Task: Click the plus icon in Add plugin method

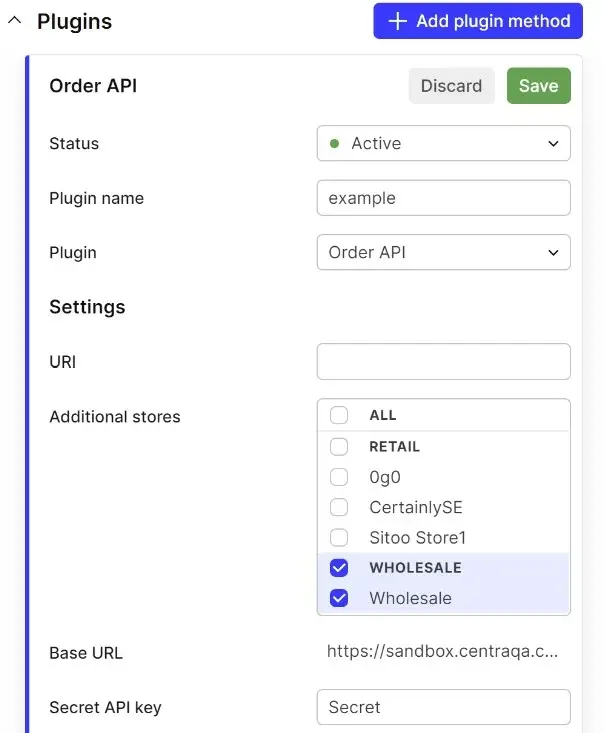Action: coord(397,21)
